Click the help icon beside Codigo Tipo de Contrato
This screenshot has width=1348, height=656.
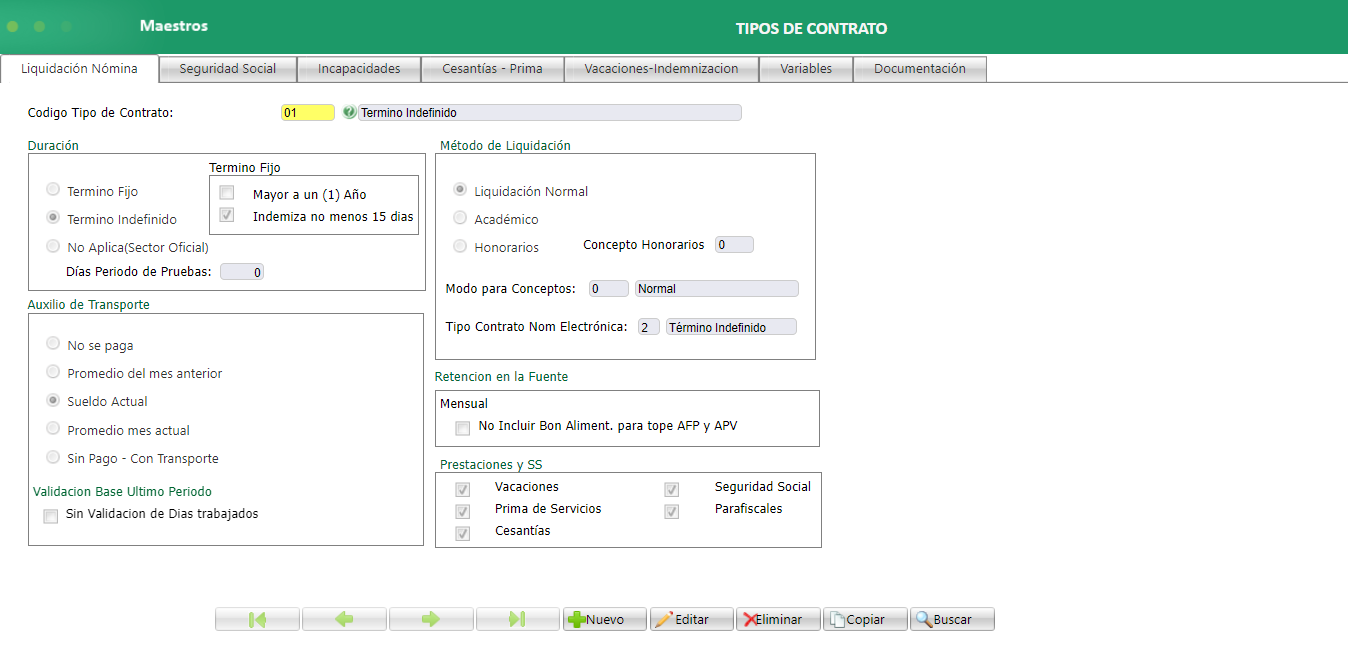347,112
